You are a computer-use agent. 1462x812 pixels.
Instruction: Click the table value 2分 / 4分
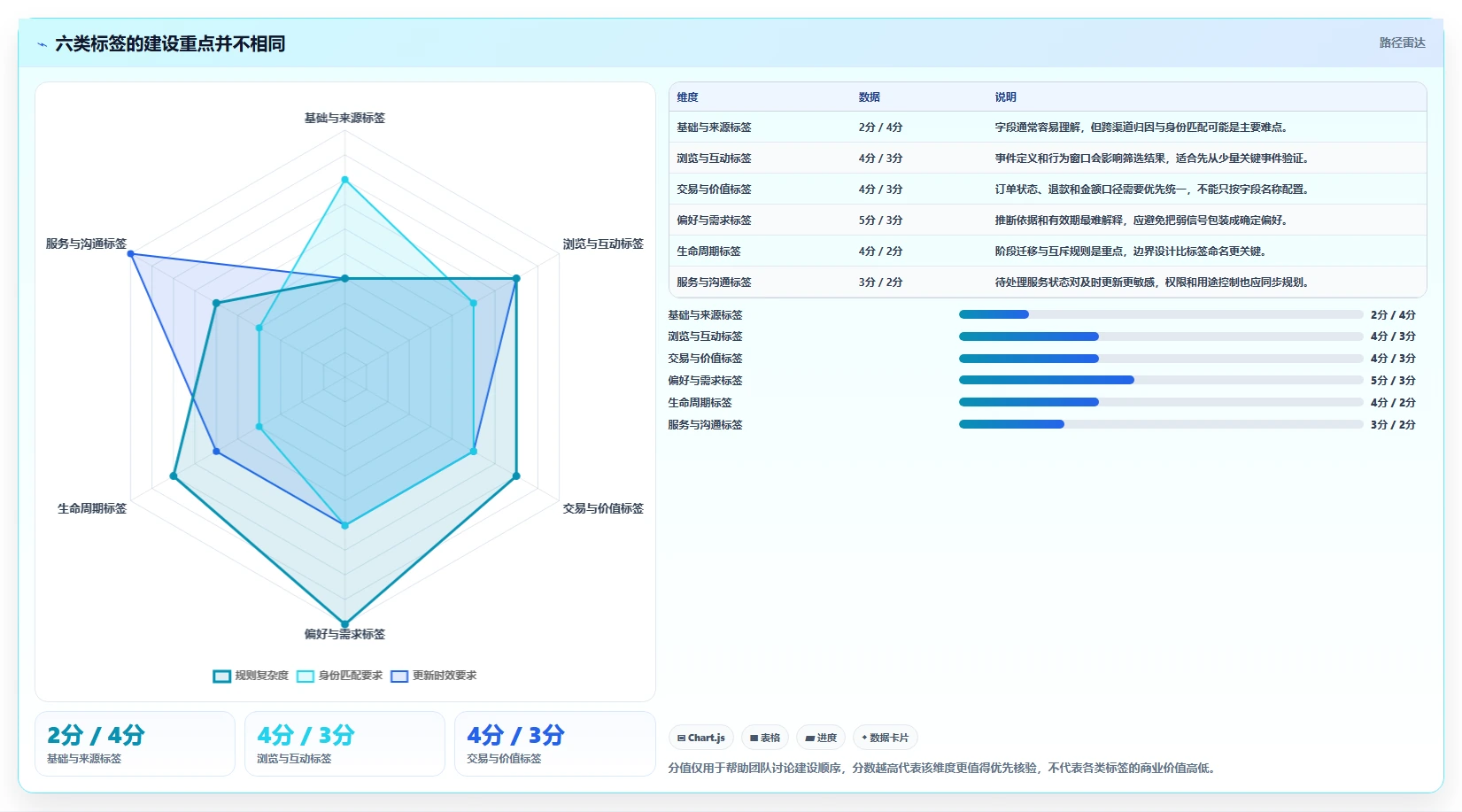[x=880, y=128]
